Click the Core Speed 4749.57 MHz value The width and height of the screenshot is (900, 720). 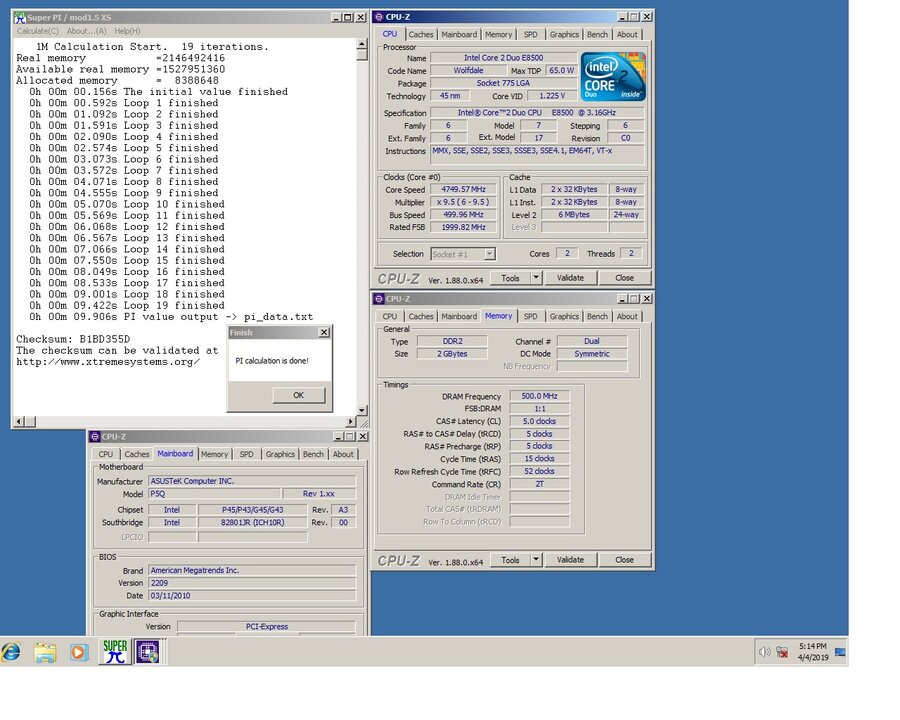tap(464, 189)
